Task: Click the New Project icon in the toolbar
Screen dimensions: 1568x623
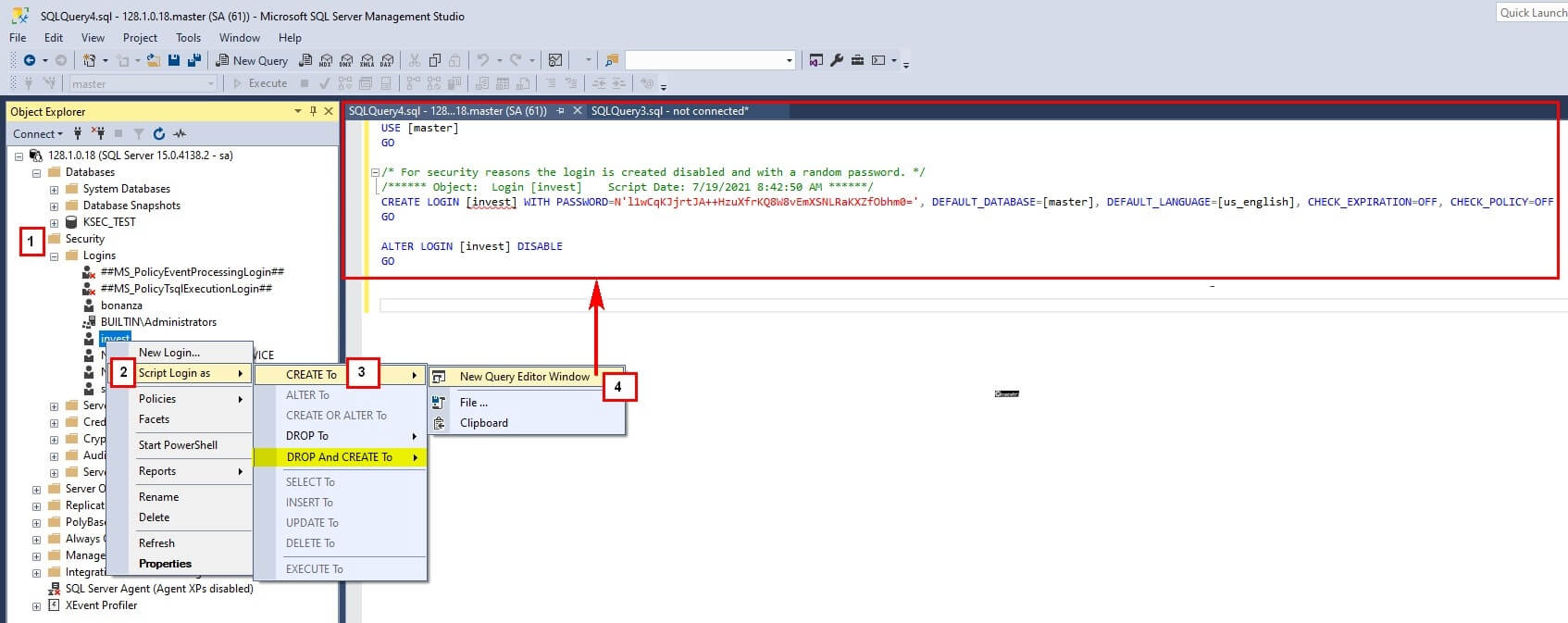Action: point(90,60)
